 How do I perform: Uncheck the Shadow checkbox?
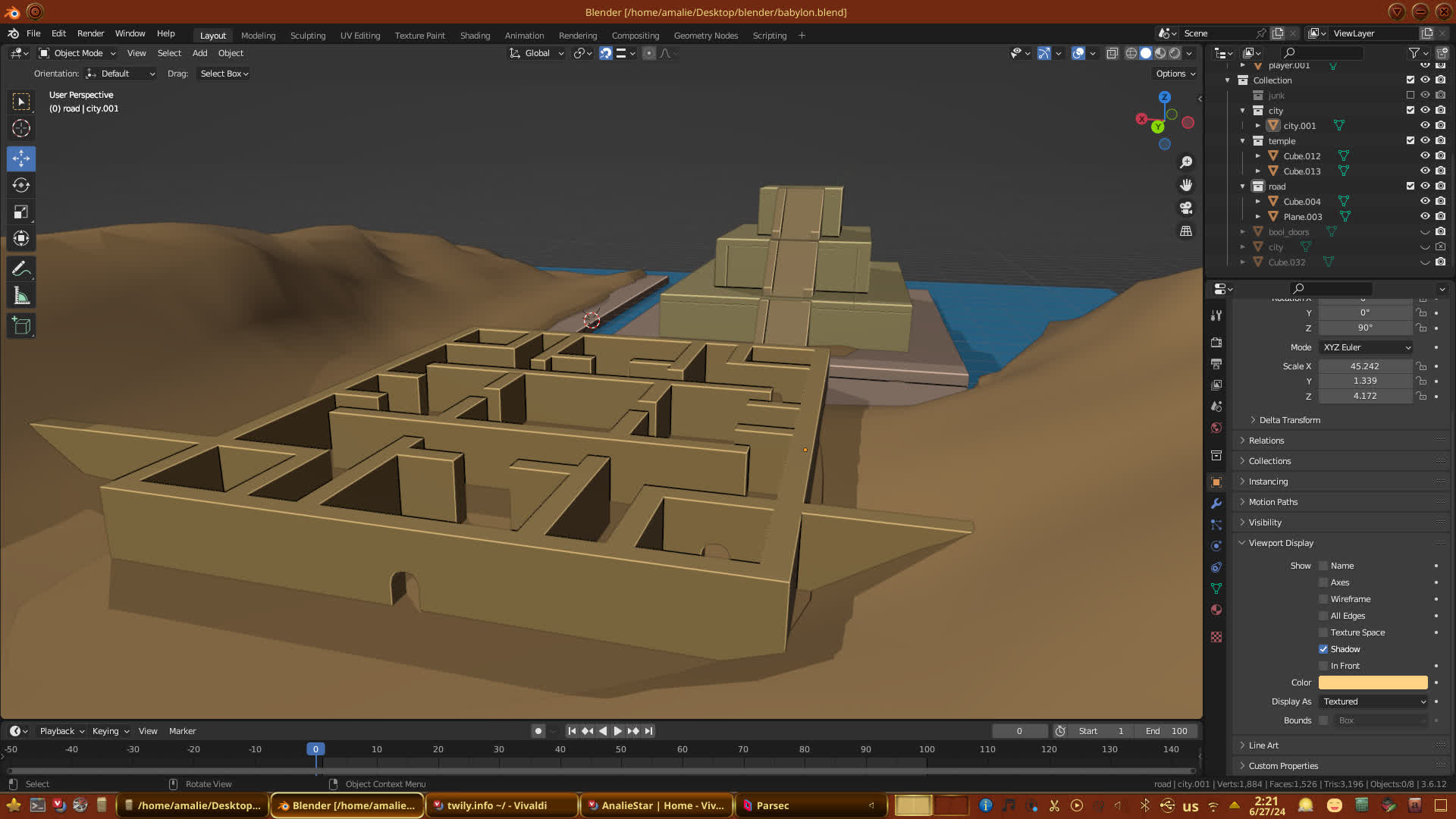[x=1323, y=649]
